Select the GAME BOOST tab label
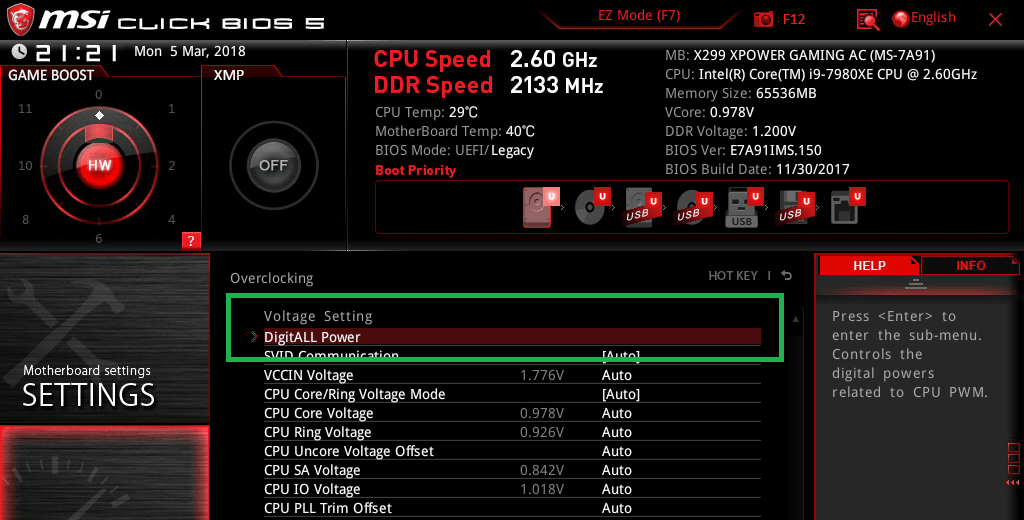 click(x=51, y=75)
